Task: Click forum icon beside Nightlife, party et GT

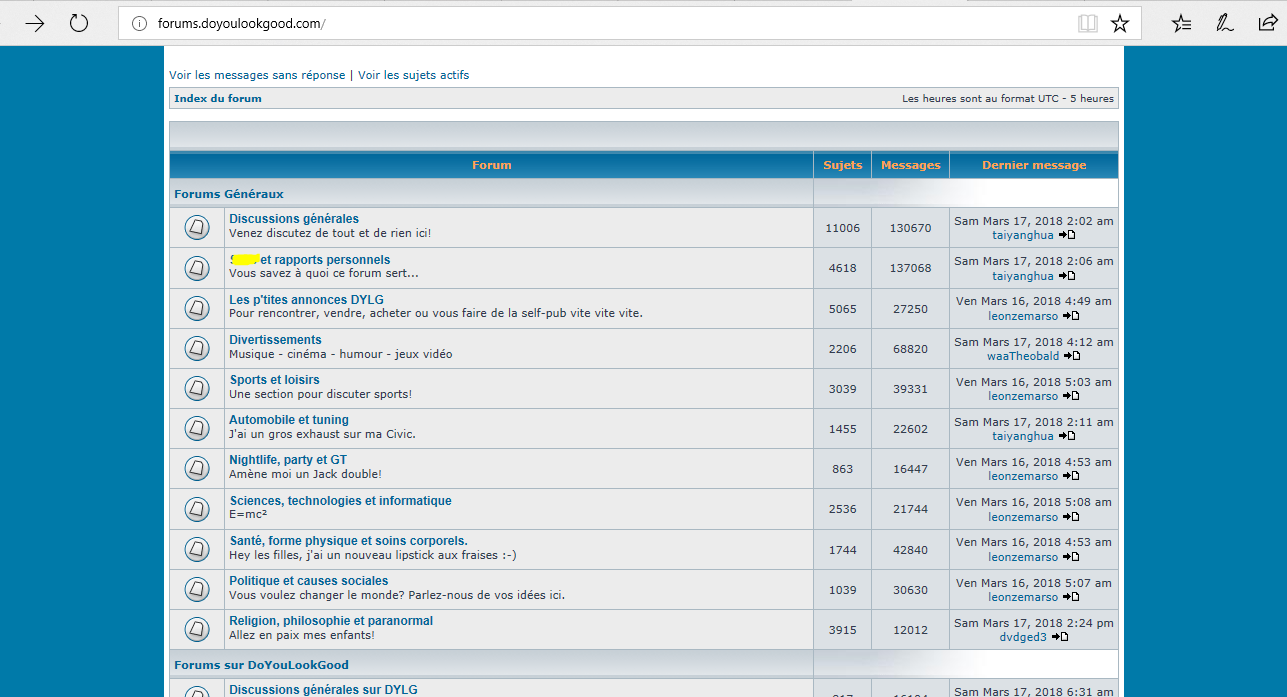Action: pos(197,469)
